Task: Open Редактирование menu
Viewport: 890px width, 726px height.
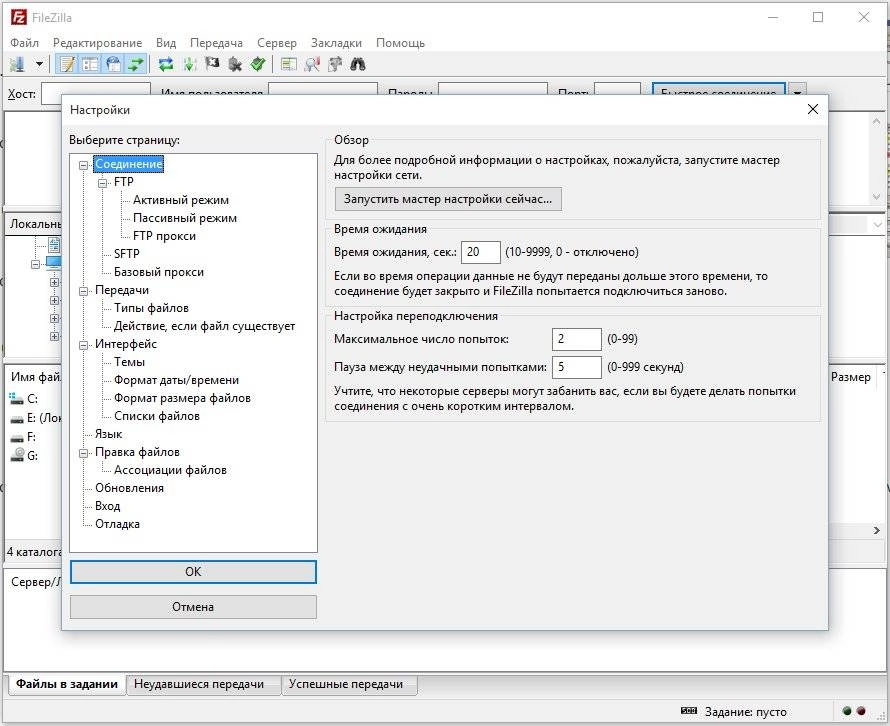Action: (98, 43)
